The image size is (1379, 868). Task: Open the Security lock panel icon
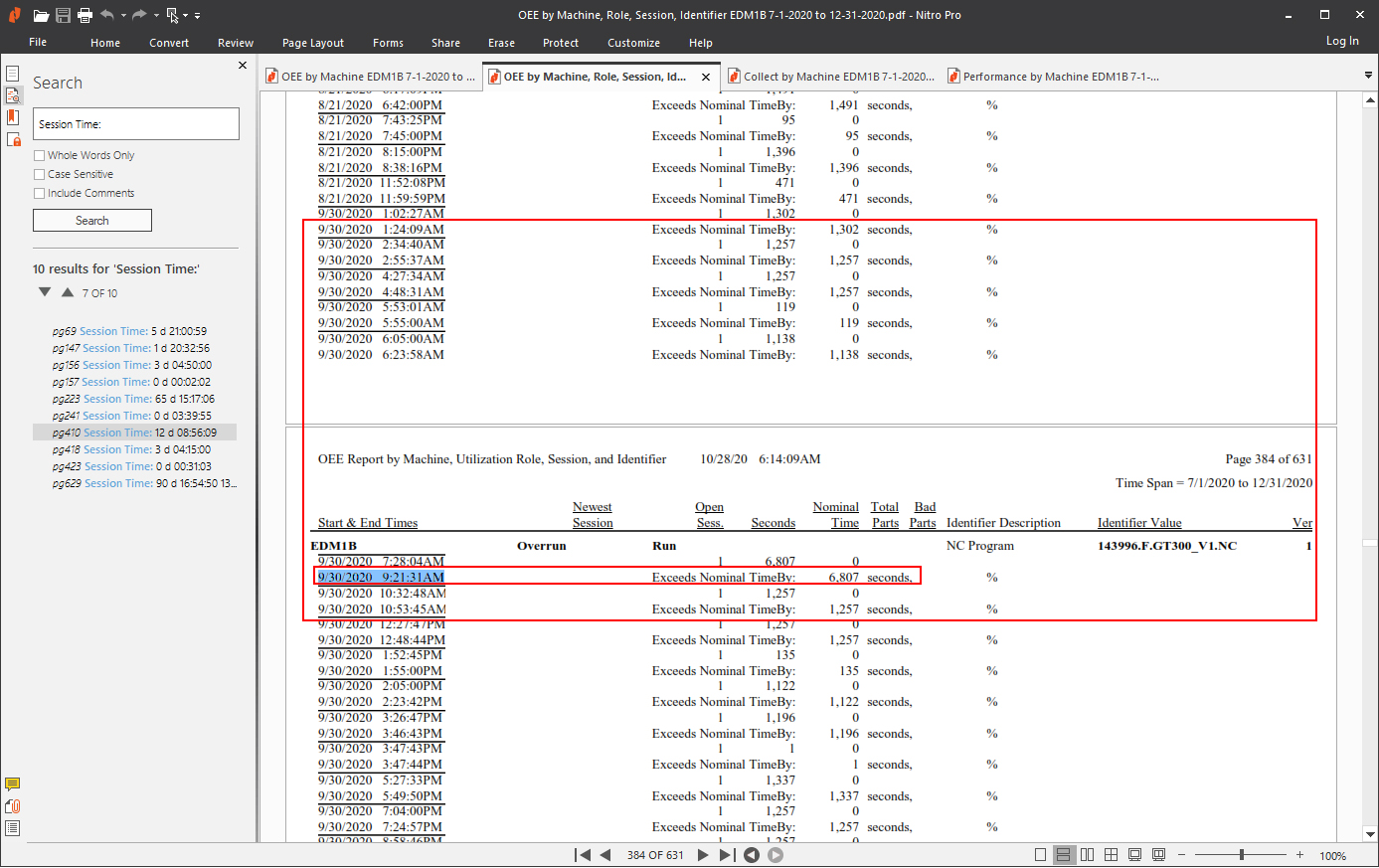pos(13,139)
